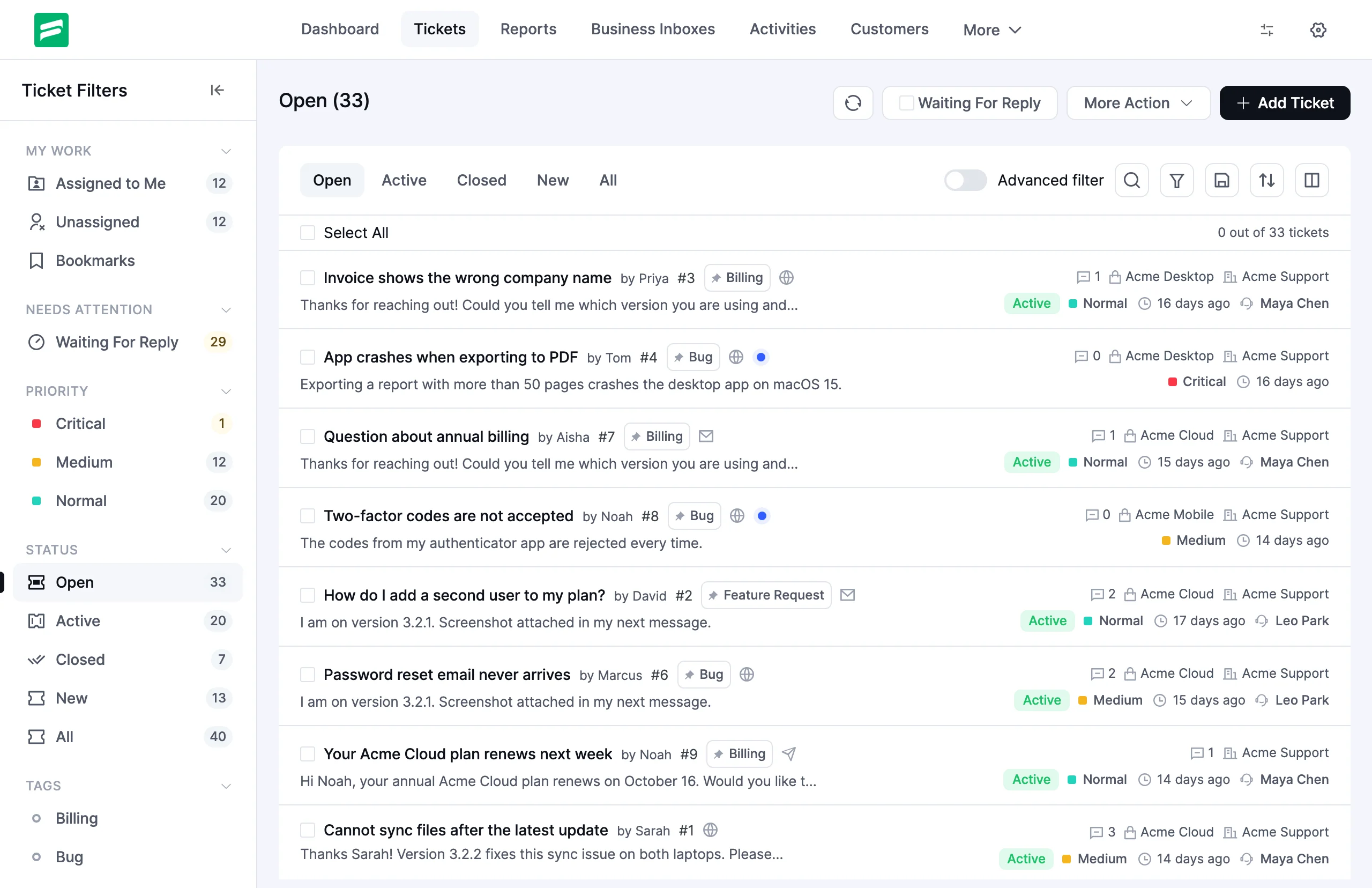Click the Add Ticket button
Screen dimensions: 1372x888
point(1285,103)
